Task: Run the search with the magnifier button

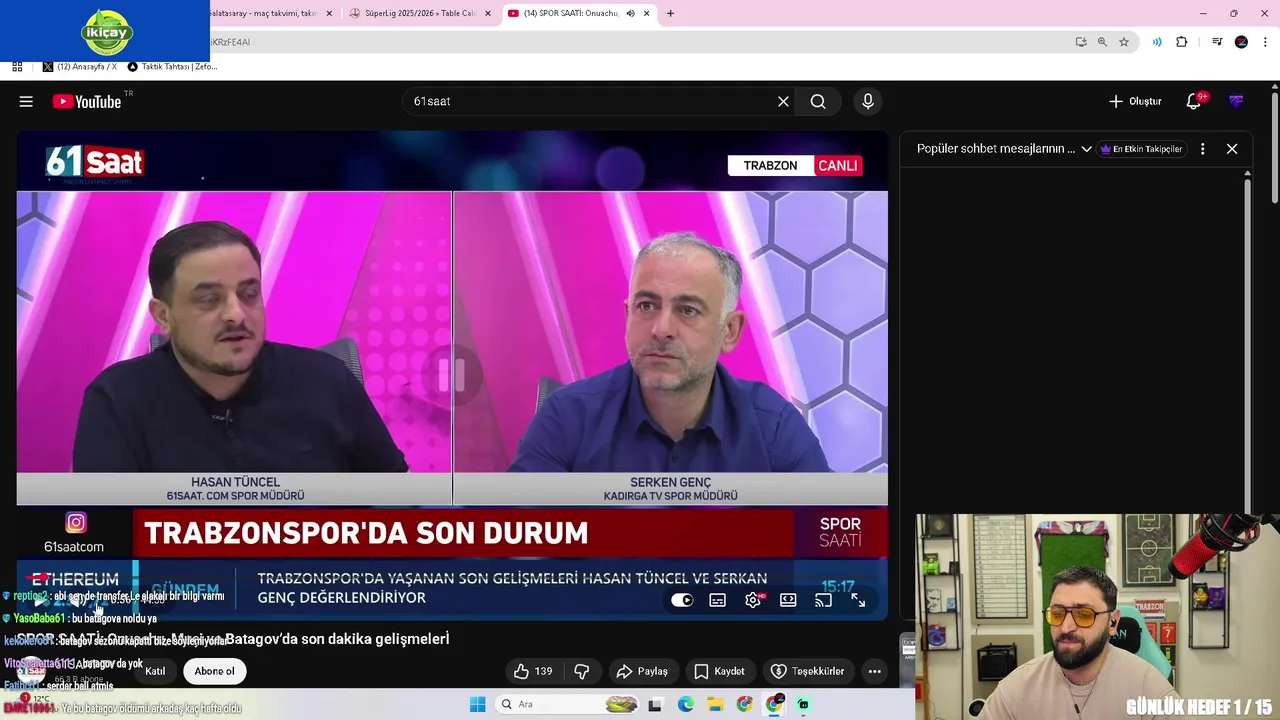Action: click(x=818, y=101)
